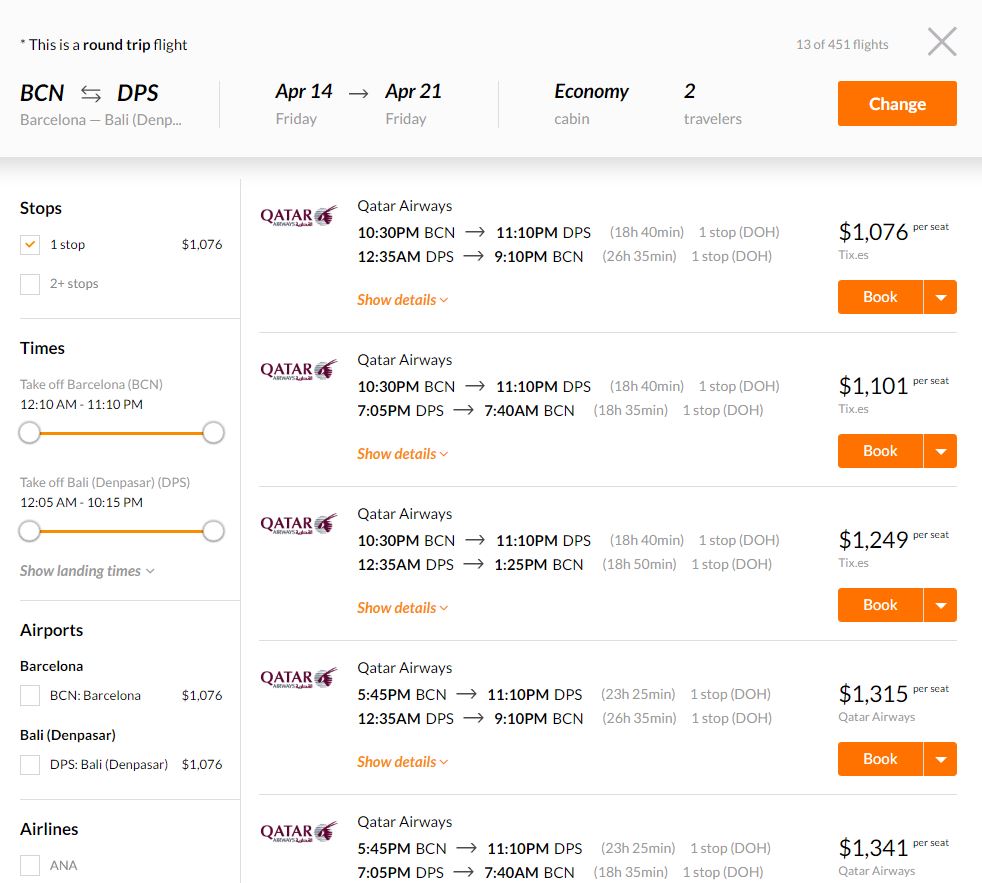The width and height of the screenshot is (982, 883).
Task: Click the Stops filter heading
Action: point(41,209)
